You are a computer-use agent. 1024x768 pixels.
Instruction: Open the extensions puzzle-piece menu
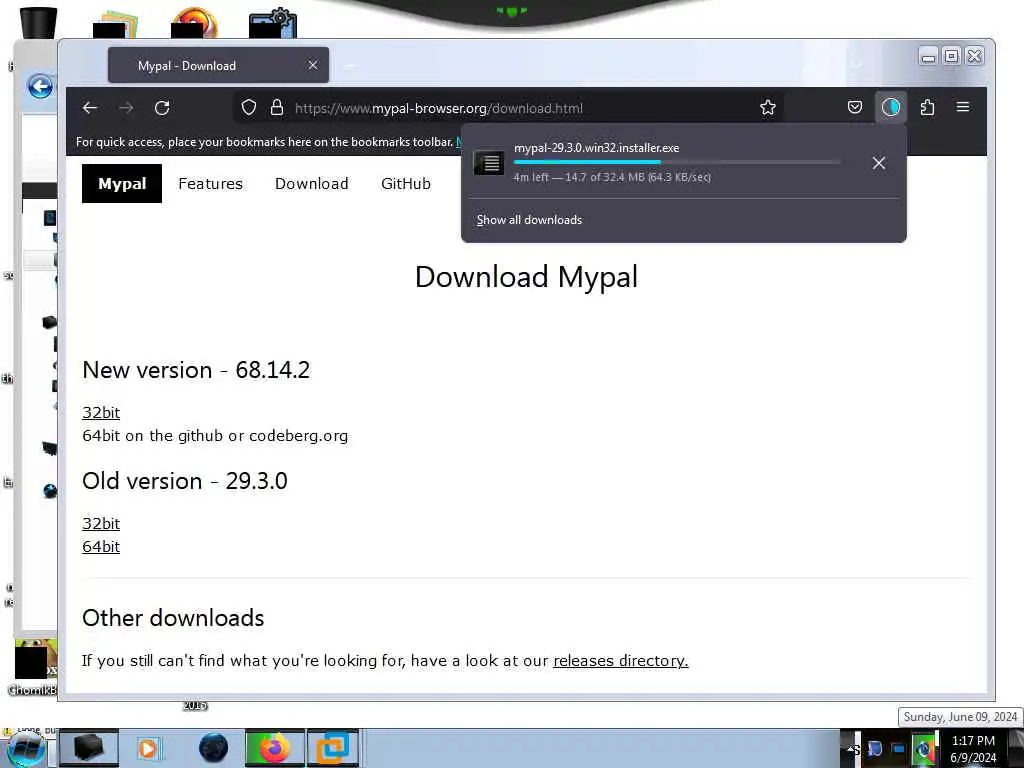pyautogui.click(x=927, y=107)
